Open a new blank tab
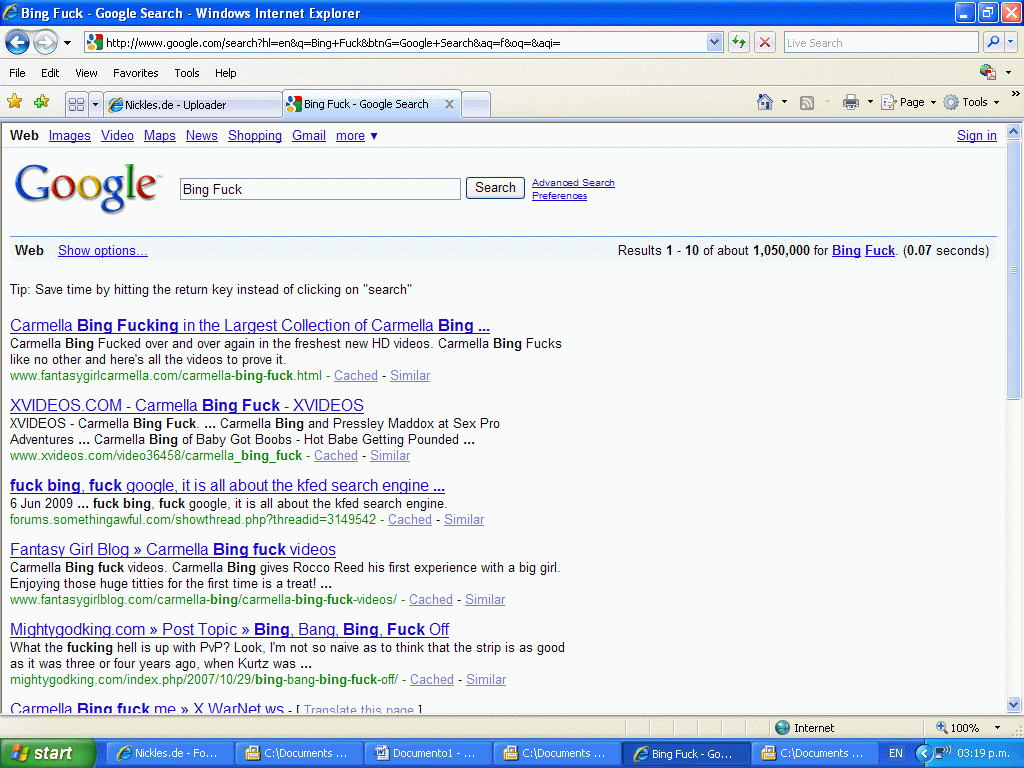The image size is (1024, 768). pyautogui.click(x=476, y=104)
